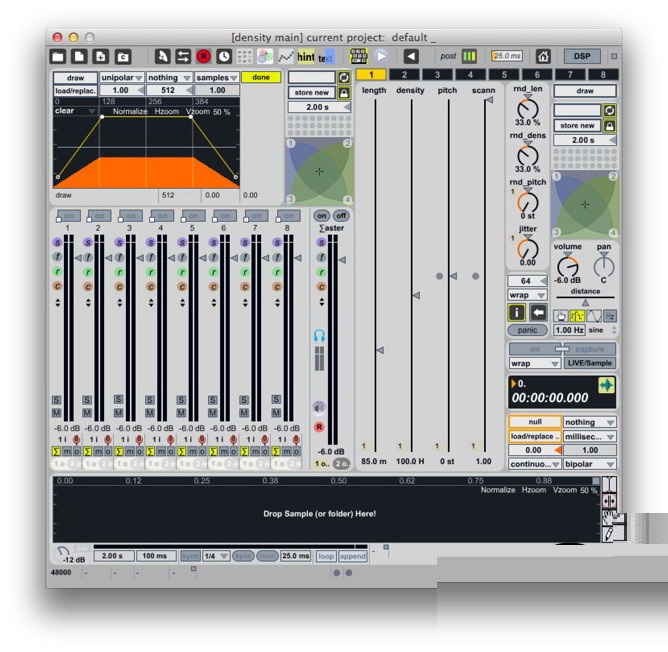Viewport: 668px width, 652px height.
Task: Click the refresh icon above left store new
Action: point(344,77)
